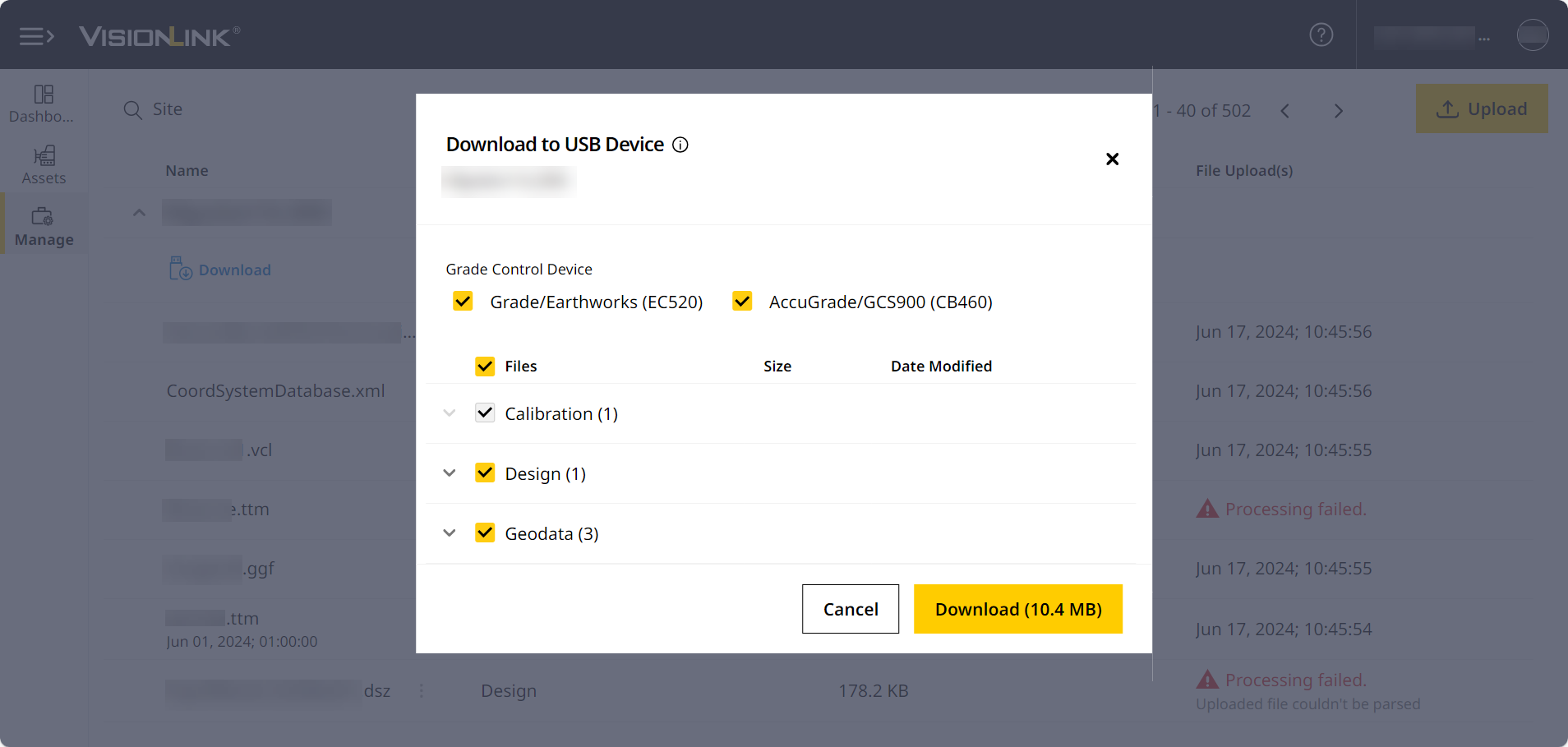Image resolution: width=1568 pixels, height=747 pixels.
Task: Click the Jun 17, 2024; 10:45:54 upload timestamp
Action: [1284, 629]
